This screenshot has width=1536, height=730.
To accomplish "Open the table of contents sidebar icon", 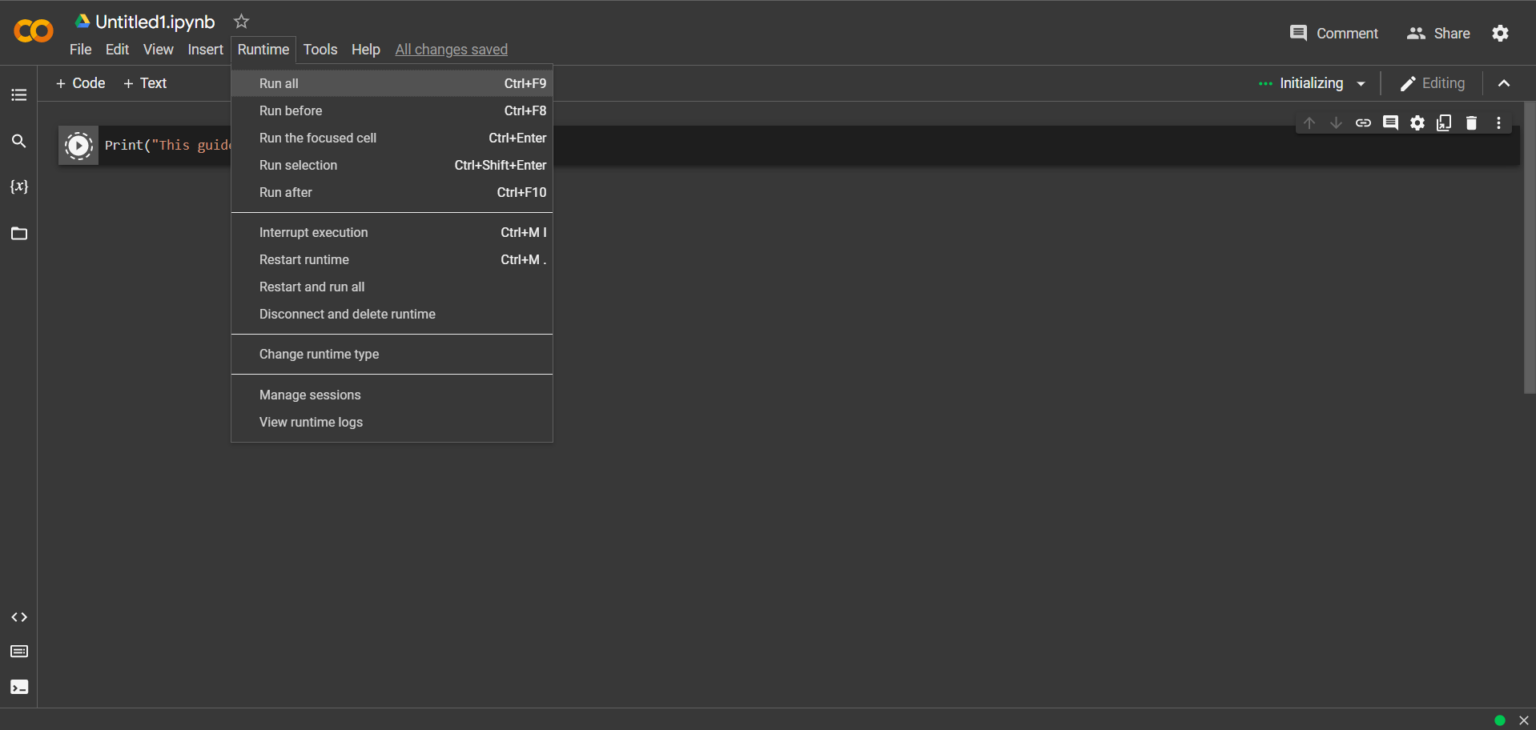I will pyautogui.click(x=19, y=95).
